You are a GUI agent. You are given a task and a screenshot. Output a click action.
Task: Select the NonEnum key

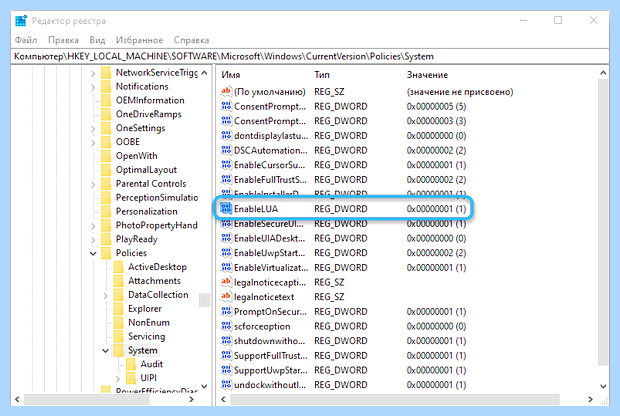149,323
